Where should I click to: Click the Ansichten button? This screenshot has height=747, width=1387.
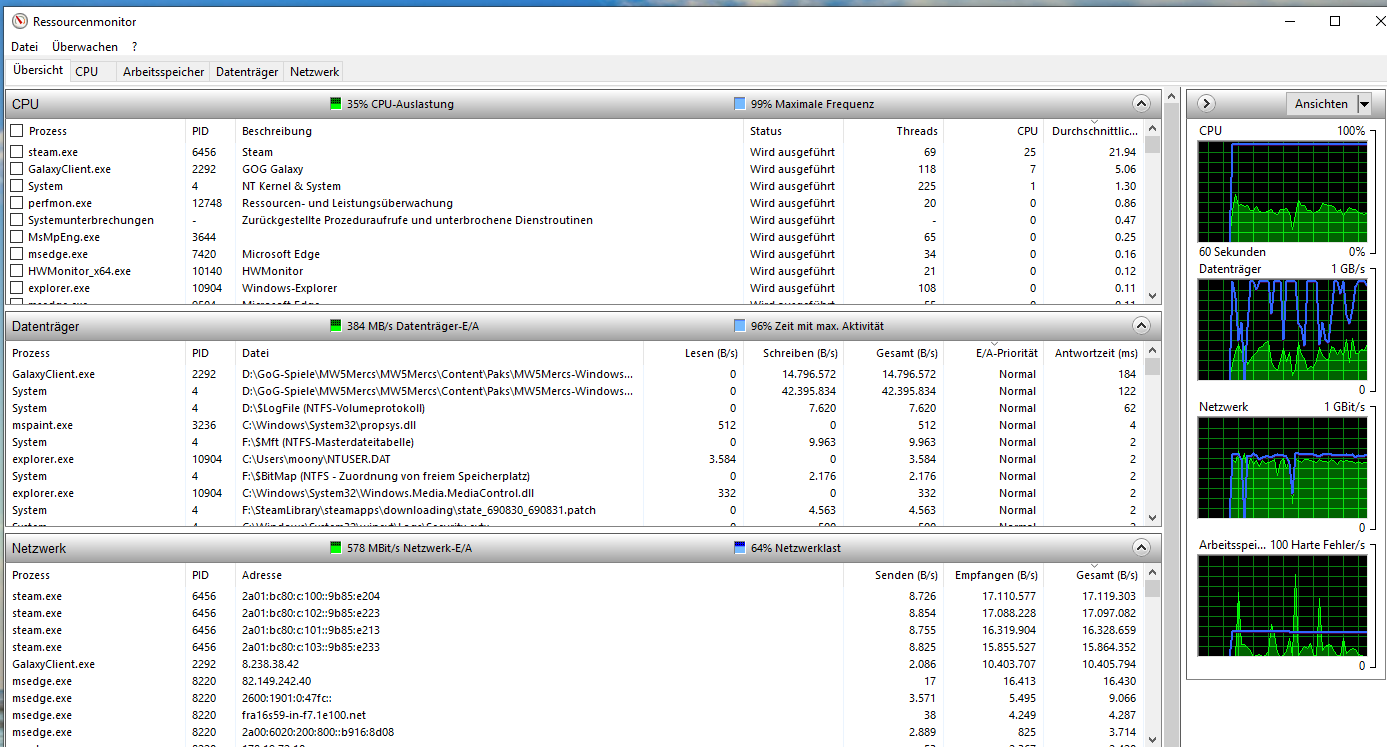point(1321,104)
